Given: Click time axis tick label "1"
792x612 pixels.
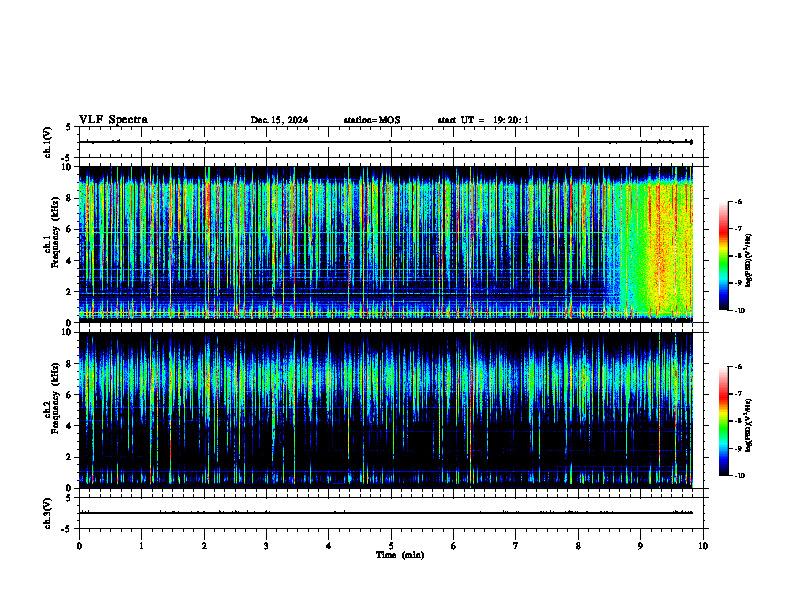Looking at the screenshot, I should coord(141,546).
